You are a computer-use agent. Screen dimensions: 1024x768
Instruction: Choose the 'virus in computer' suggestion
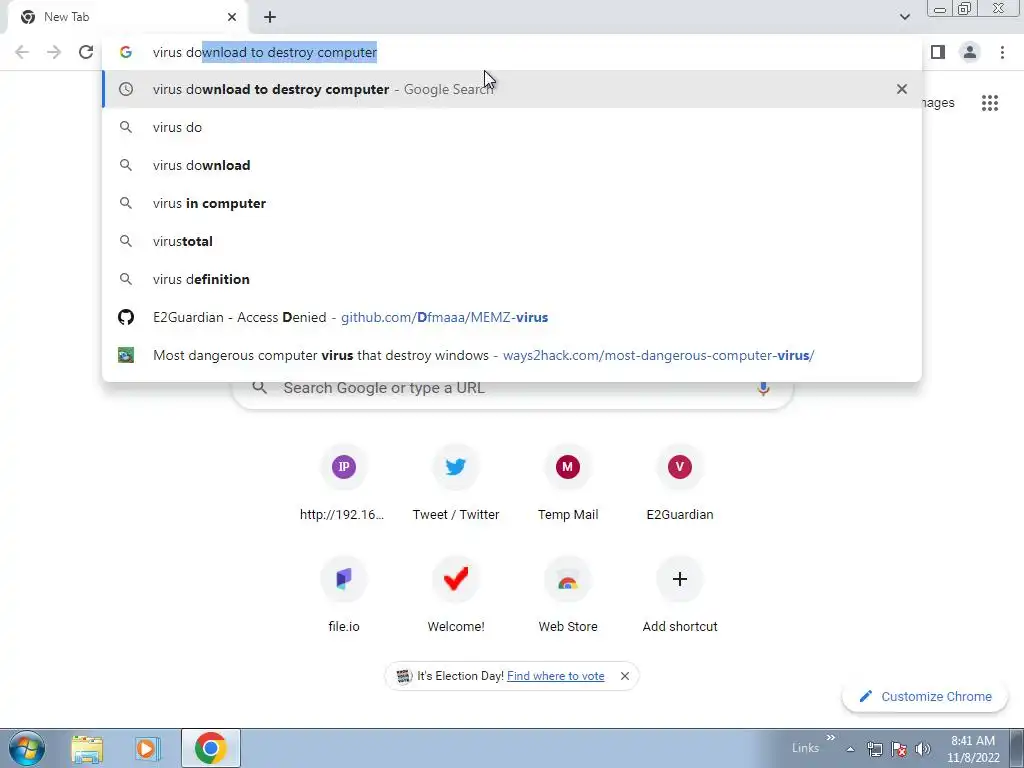tap(512, 203)
